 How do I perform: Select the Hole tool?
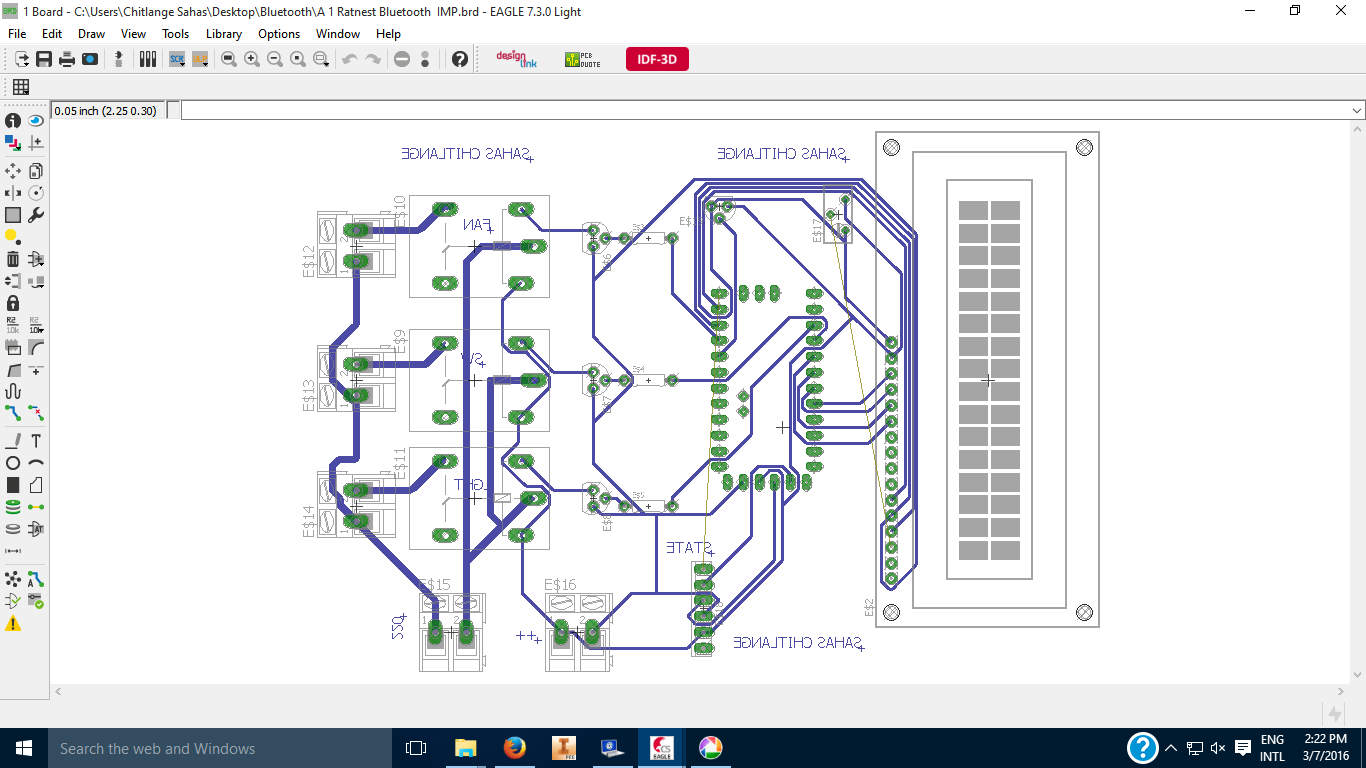click(x=13, y=529)
